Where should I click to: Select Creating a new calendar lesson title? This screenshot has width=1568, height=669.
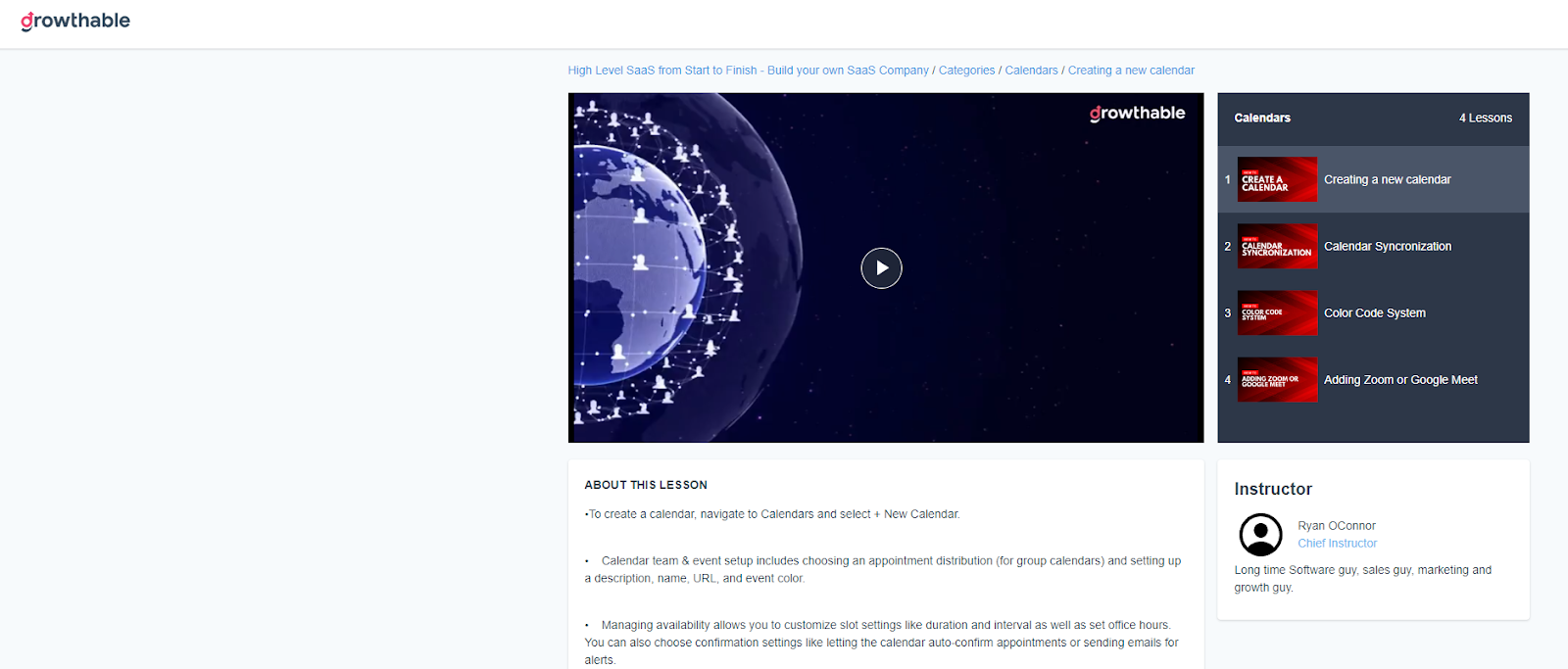tap(1387, 179)
